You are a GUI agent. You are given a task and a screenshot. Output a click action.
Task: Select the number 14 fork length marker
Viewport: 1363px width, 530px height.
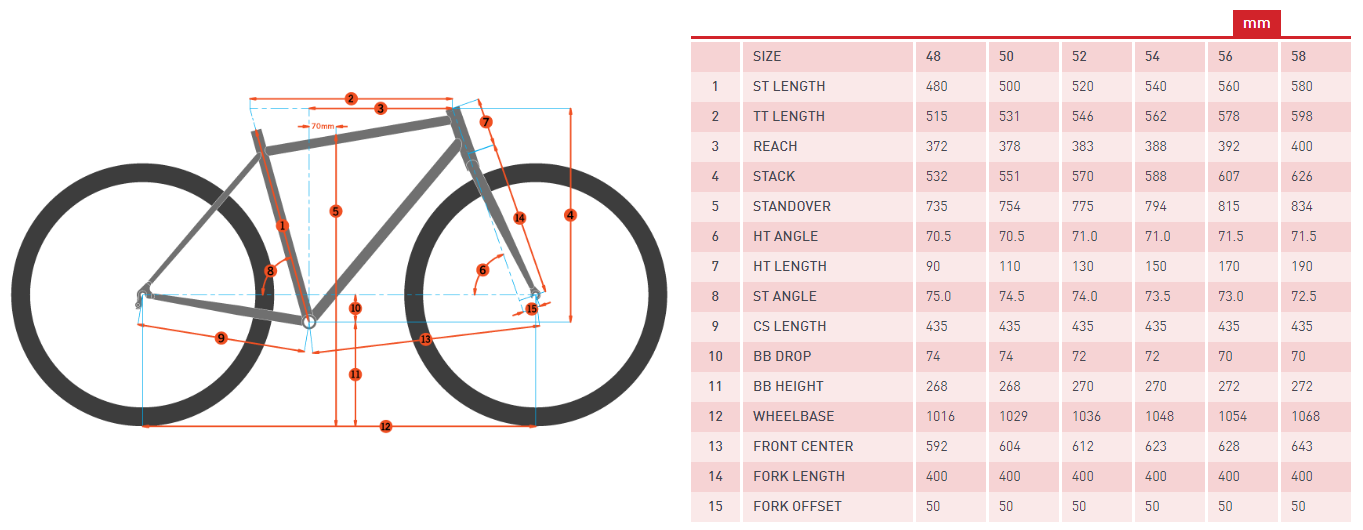coord(519,218)
